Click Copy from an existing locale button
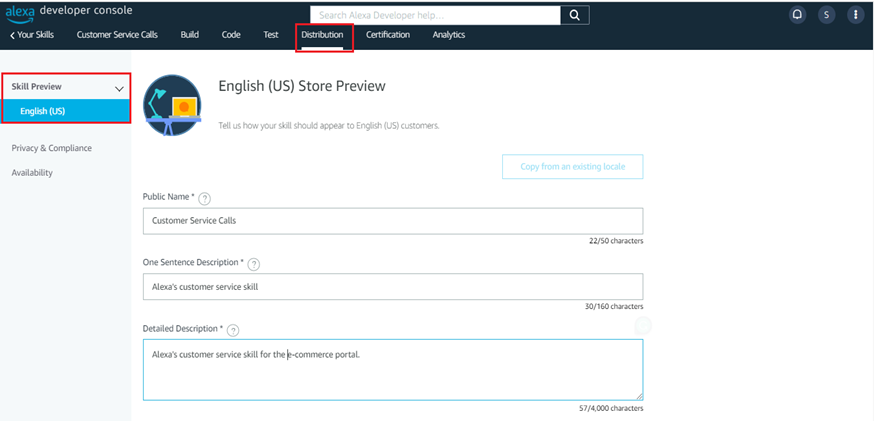Viewport: 875px width, 421px height. point(572,167)
